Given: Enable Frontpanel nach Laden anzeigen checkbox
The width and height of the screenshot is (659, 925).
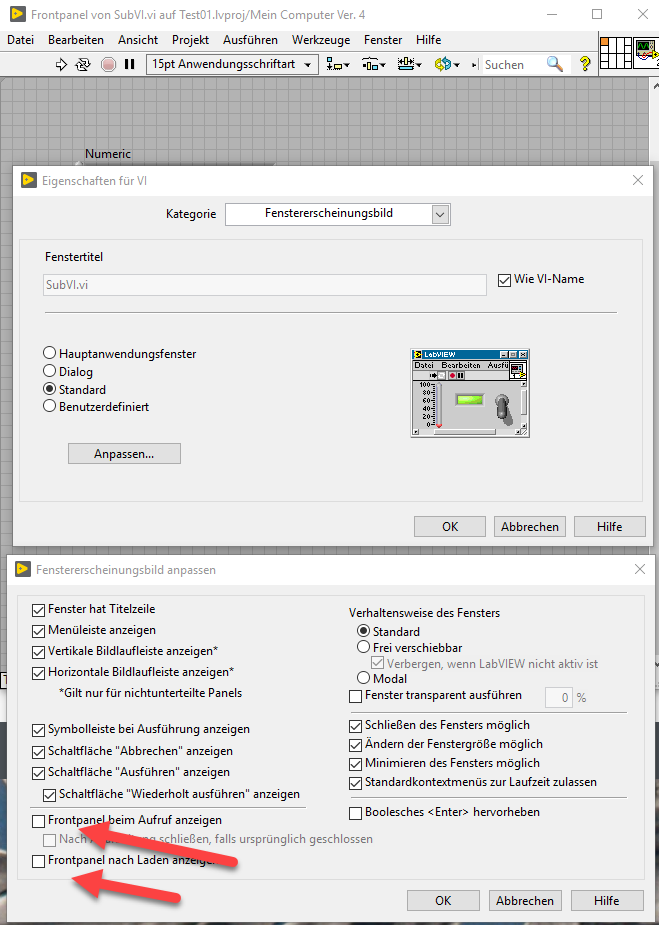Looking at the screenshot, I should [38, 862].
